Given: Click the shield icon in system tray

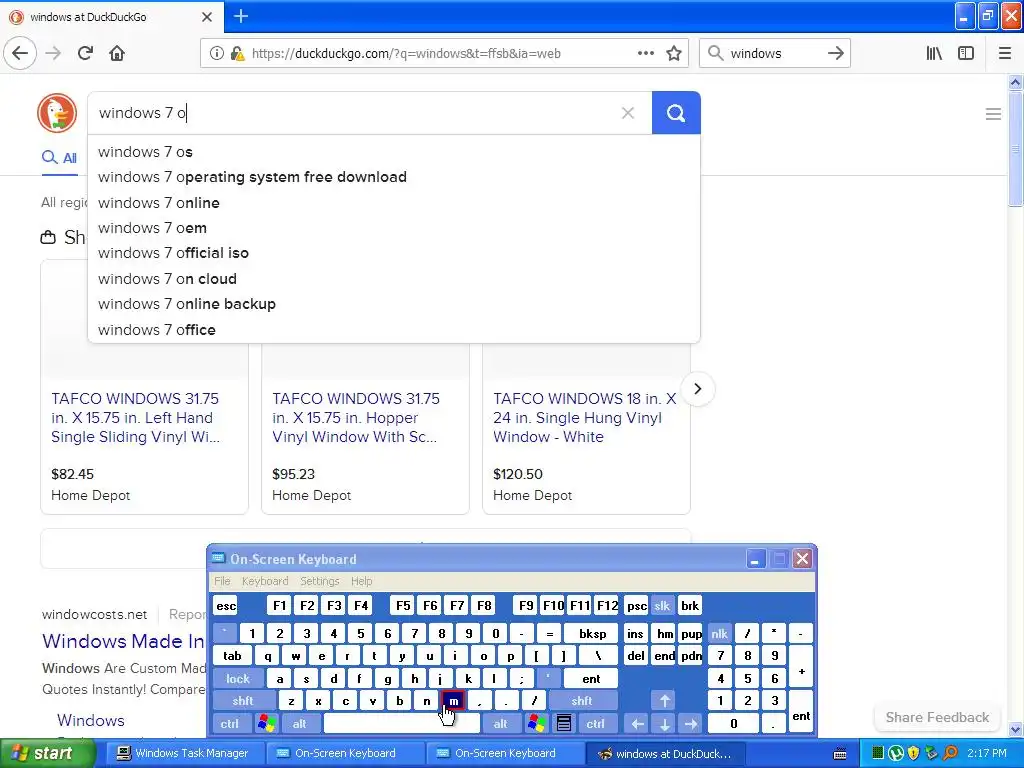Looking at the screenshot, I should pos(914,753).
